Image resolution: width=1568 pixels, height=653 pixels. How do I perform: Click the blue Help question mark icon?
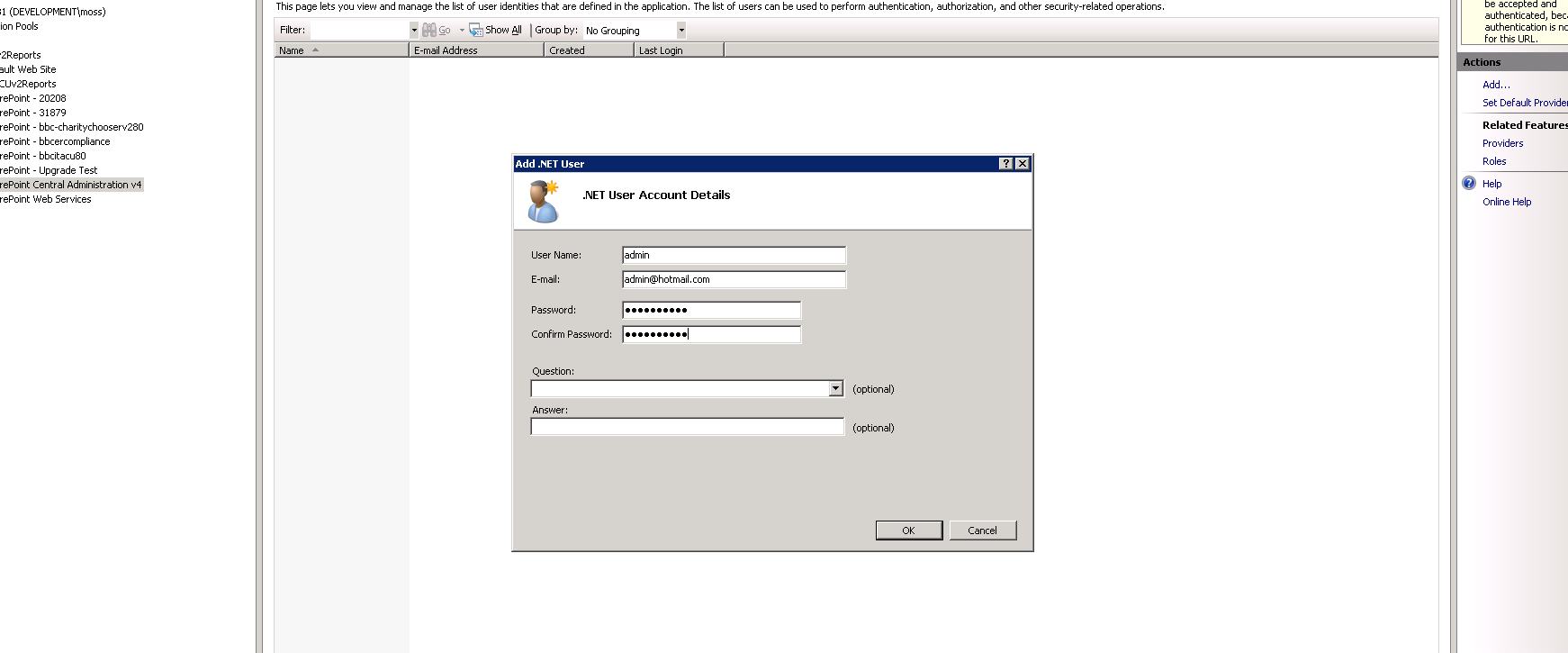click(x=1469, y=184)
